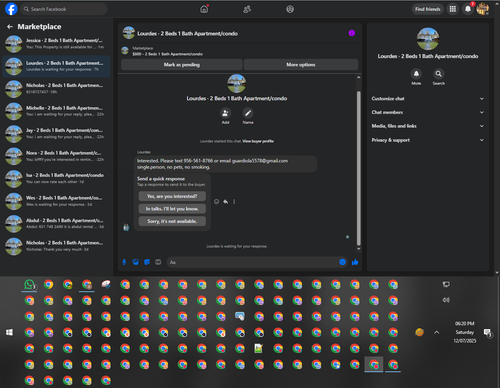500x388 pixels.
Task: Send quick reply "Sorry, it's not available."
Action: pyautogui.click(x=172, y=221)
